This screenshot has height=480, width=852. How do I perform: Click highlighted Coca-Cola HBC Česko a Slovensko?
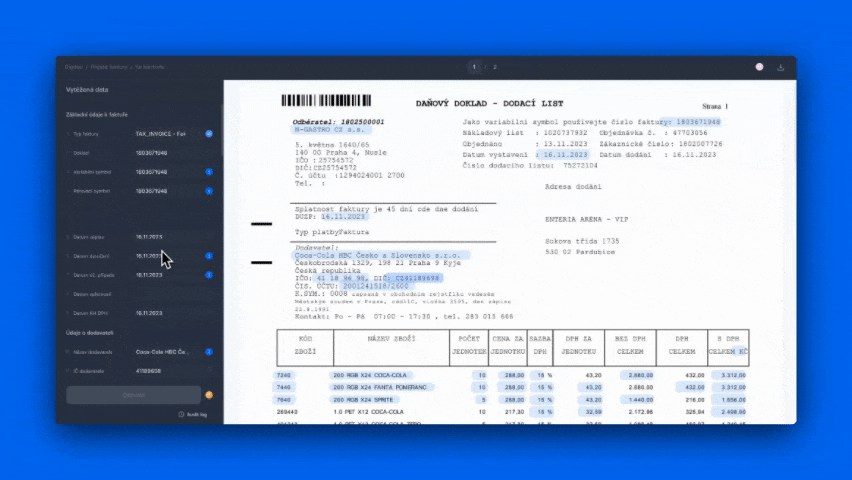pyautogui.click(x=381, y=255)
